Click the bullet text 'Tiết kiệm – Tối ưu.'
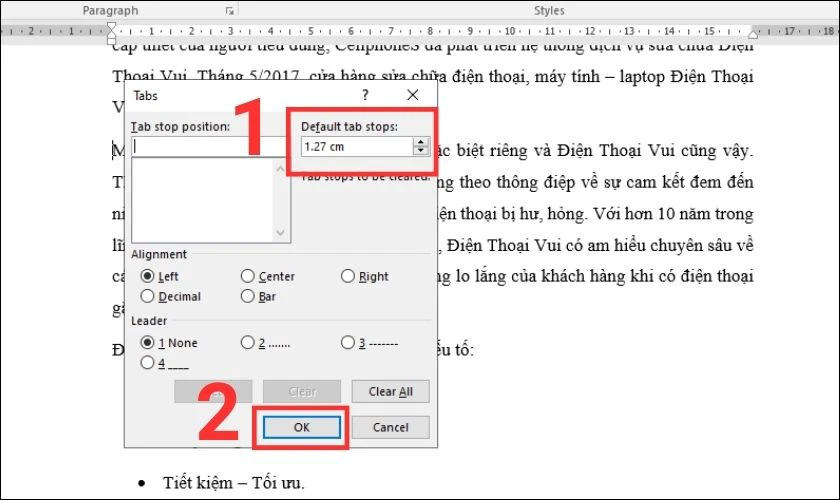 [x=234, y=483]
